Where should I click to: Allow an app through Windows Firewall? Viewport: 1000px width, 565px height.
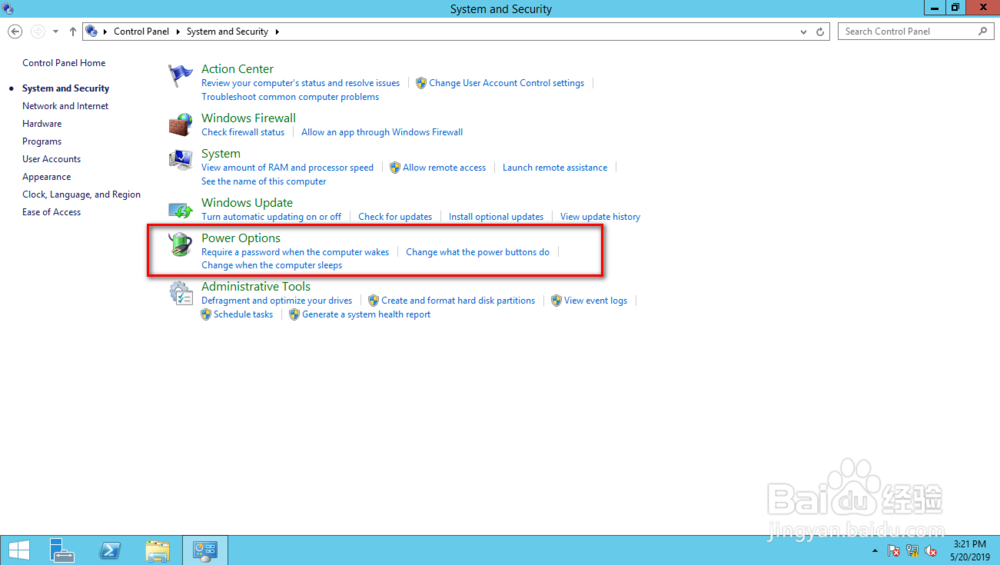pyautogui.click(x=382, y=132)
